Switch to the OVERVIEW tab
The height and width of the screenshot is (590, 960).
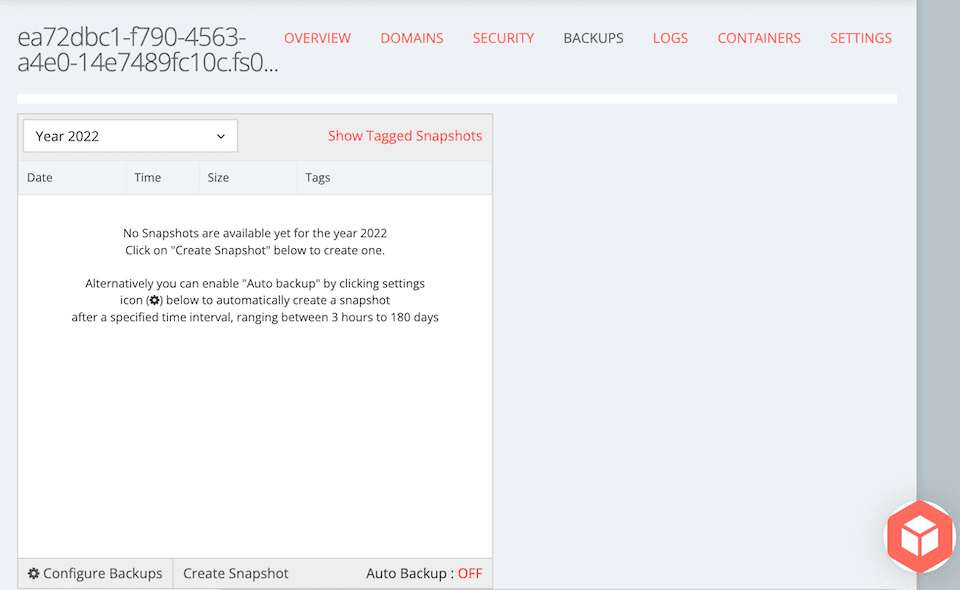point(317,38)
